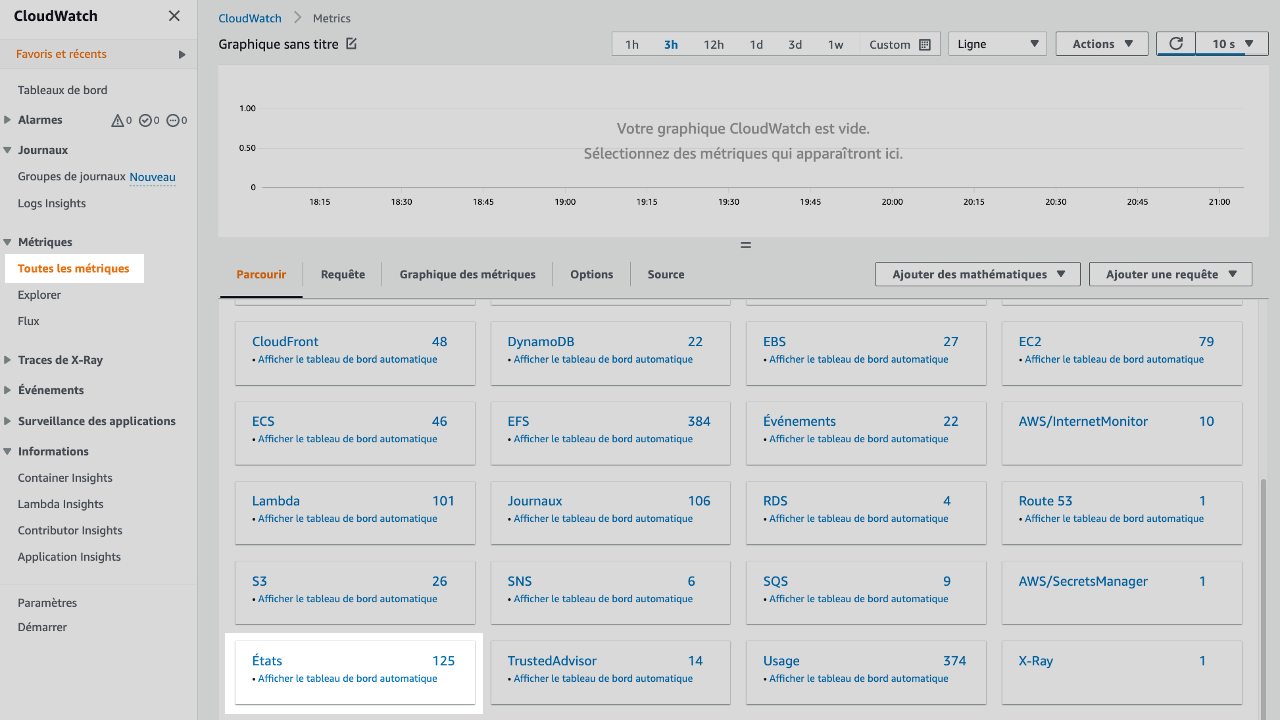The width and height of the screenshot is (1280, 720).
Task: Open Logs Insights in the sidebar
Action: 52,203
